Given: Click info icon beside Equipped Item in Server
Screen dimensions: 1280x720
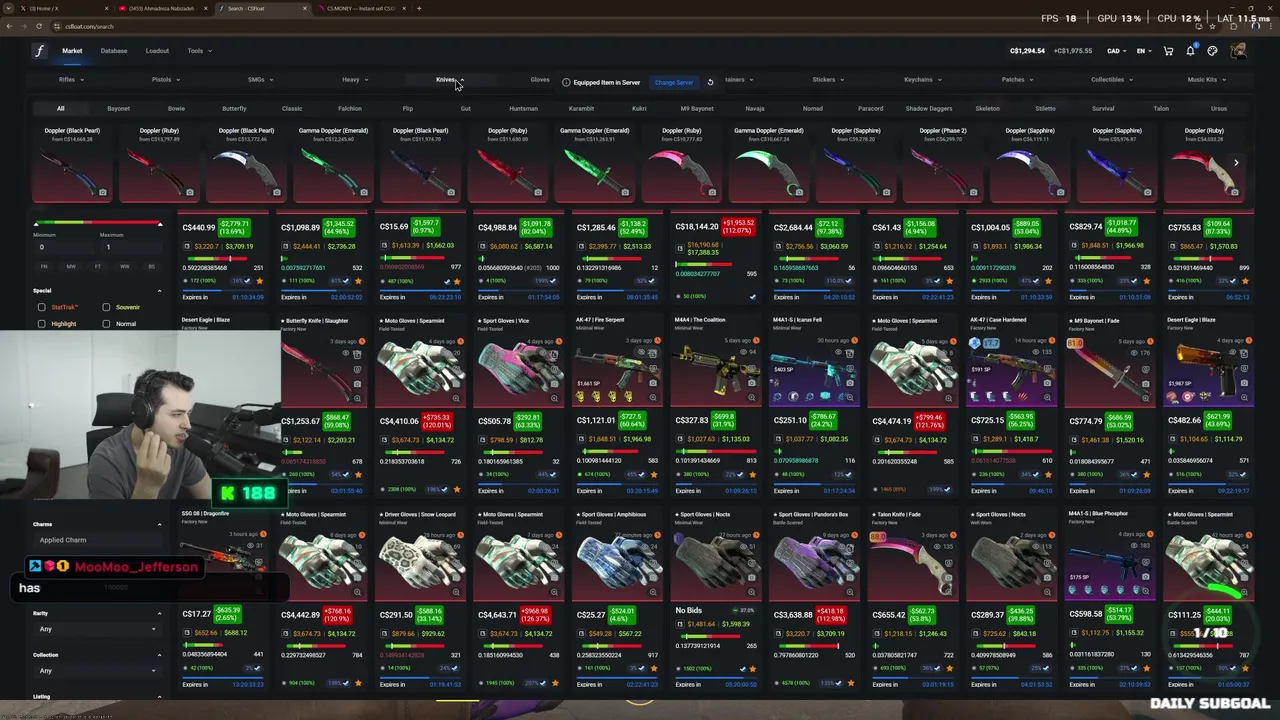Looking at the screenshot, I should tap(566, 82).
